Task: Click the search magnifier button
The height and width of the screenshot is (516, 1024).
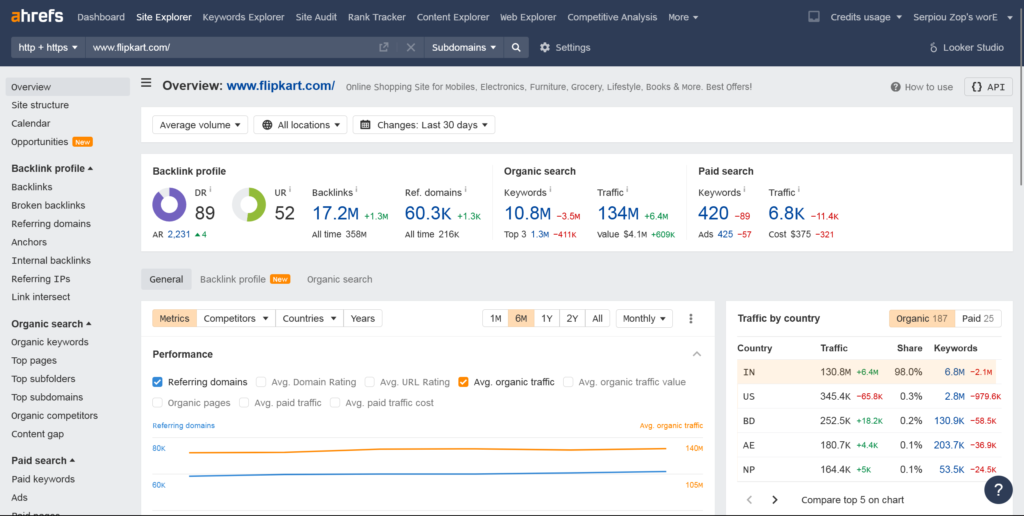Action: click(x=516, y=47)
